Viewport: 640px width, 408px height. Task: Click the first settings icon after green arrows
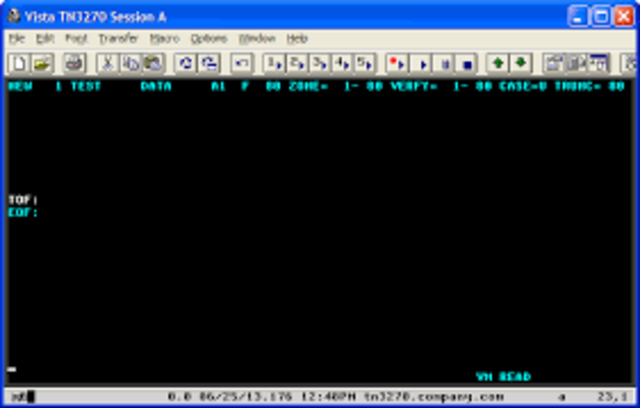[553, 63]
